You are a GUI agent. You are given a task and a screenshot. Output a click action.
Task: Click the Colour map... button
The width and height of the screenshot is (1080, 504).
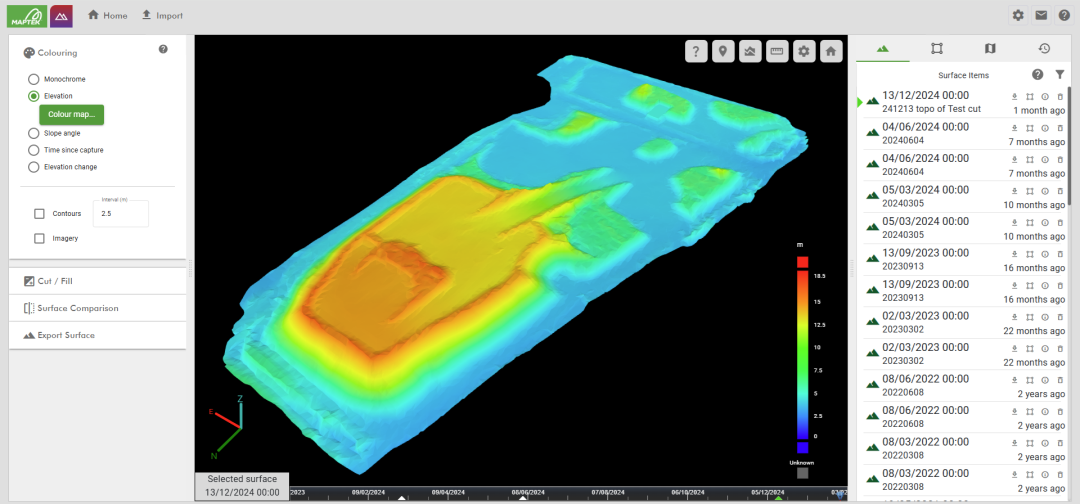click(71, 114)
